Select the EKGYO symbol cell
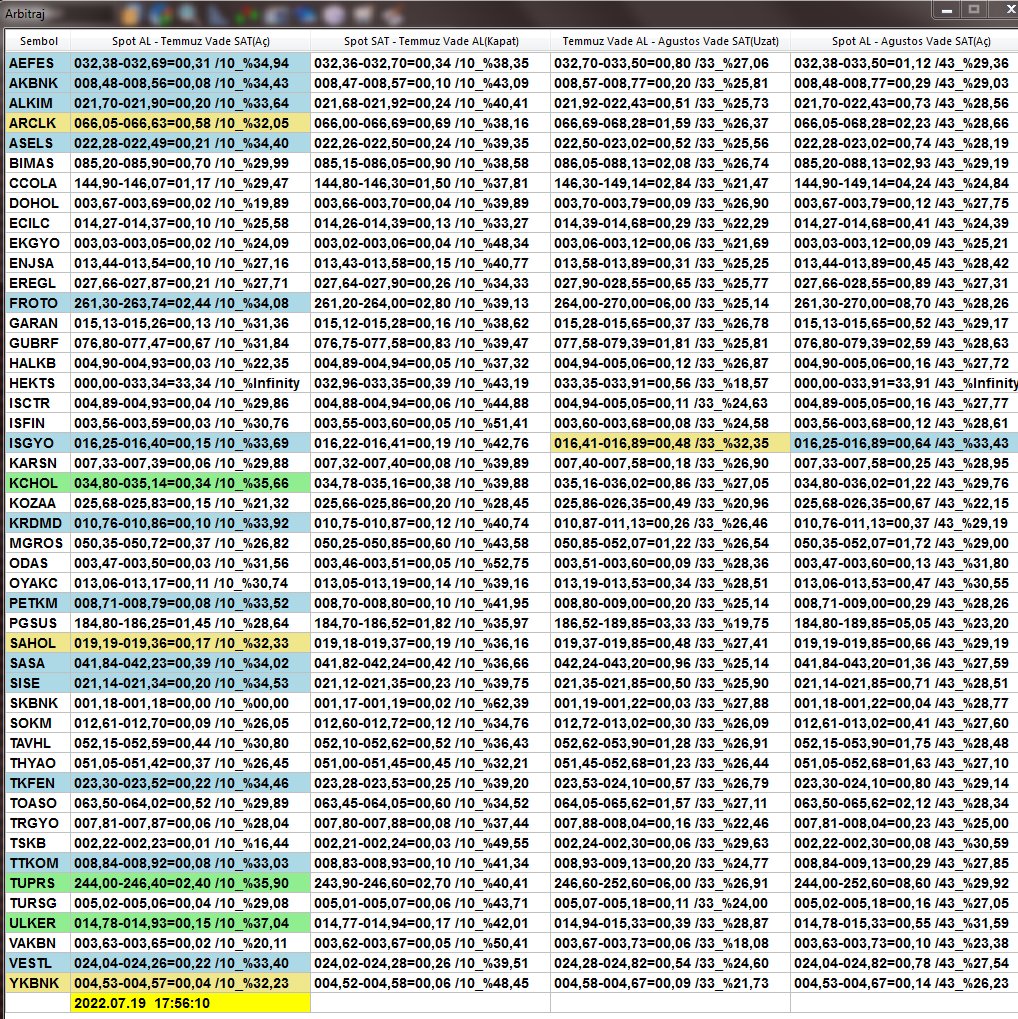Image resolution: width=1018 pixels, height=1019 pixels. (38, 243)
